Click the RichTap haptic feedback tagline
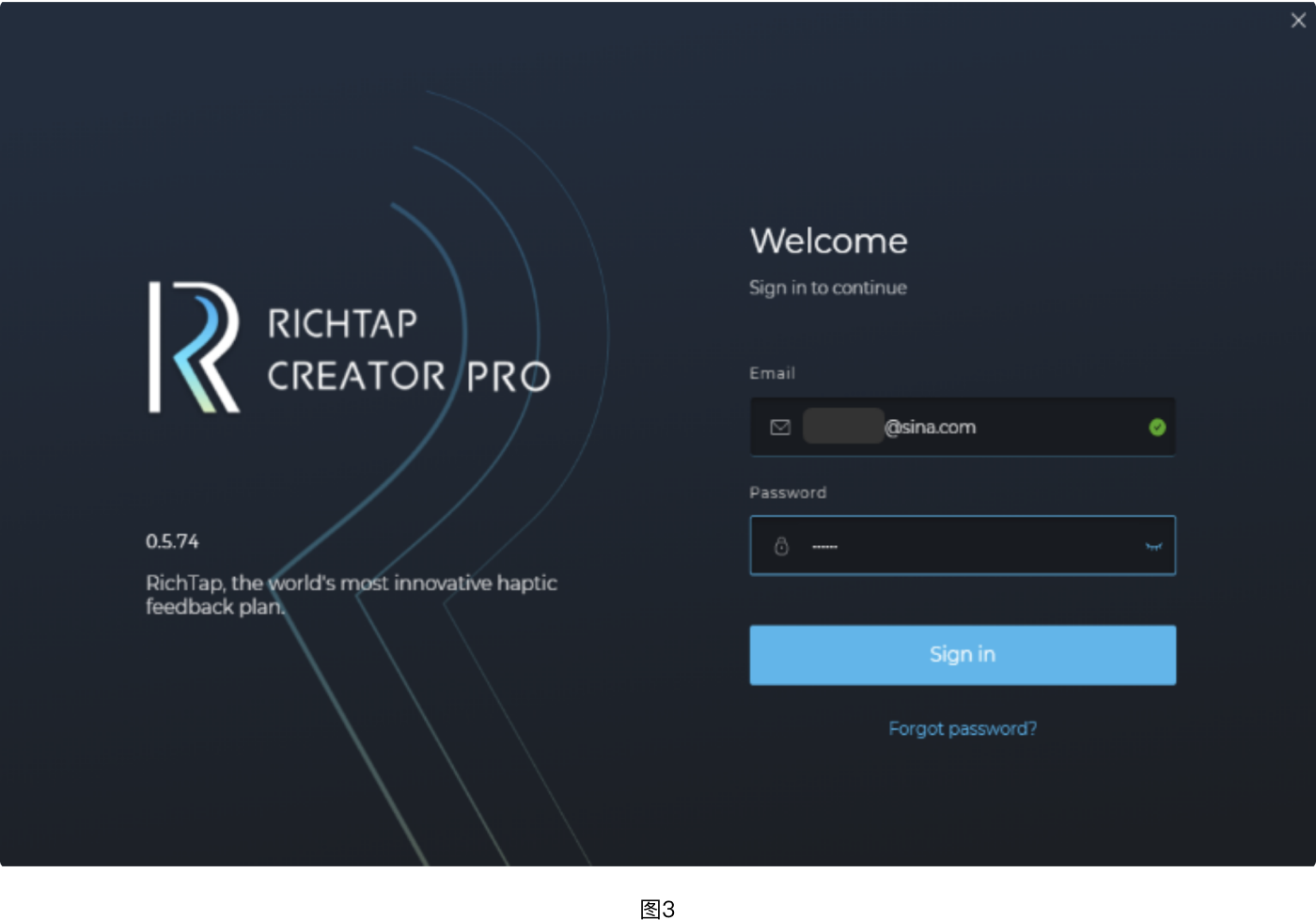Viewport: 1316px width, 920px height. click(351, 595)
